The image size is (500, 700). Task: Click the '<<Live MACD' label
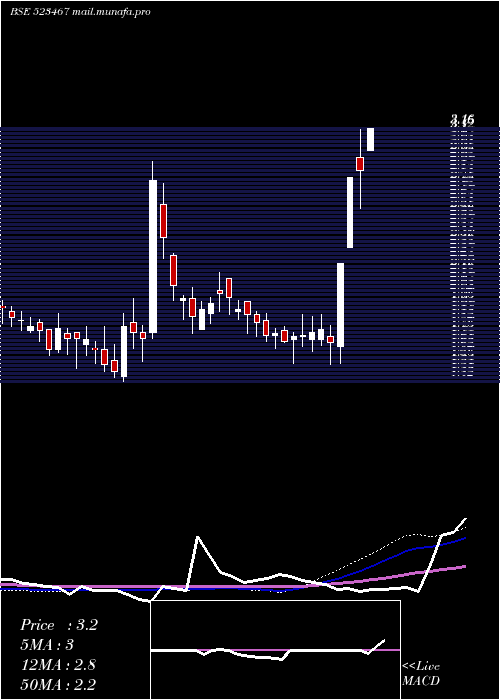tap(421, 673)
